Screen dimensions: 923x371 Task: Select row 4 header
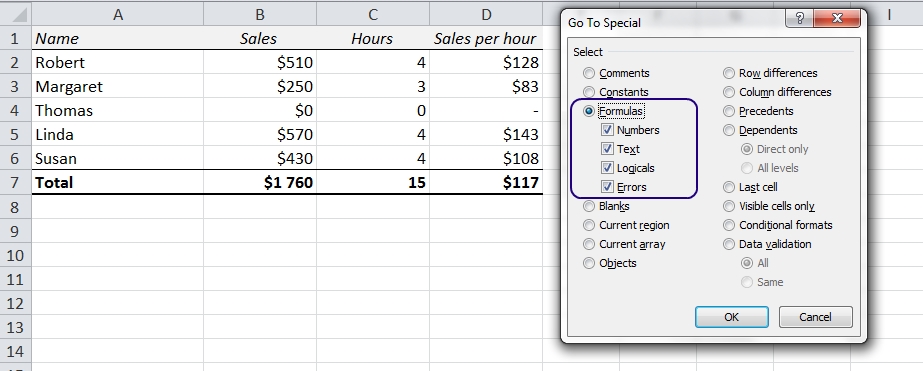click(16, 111)
